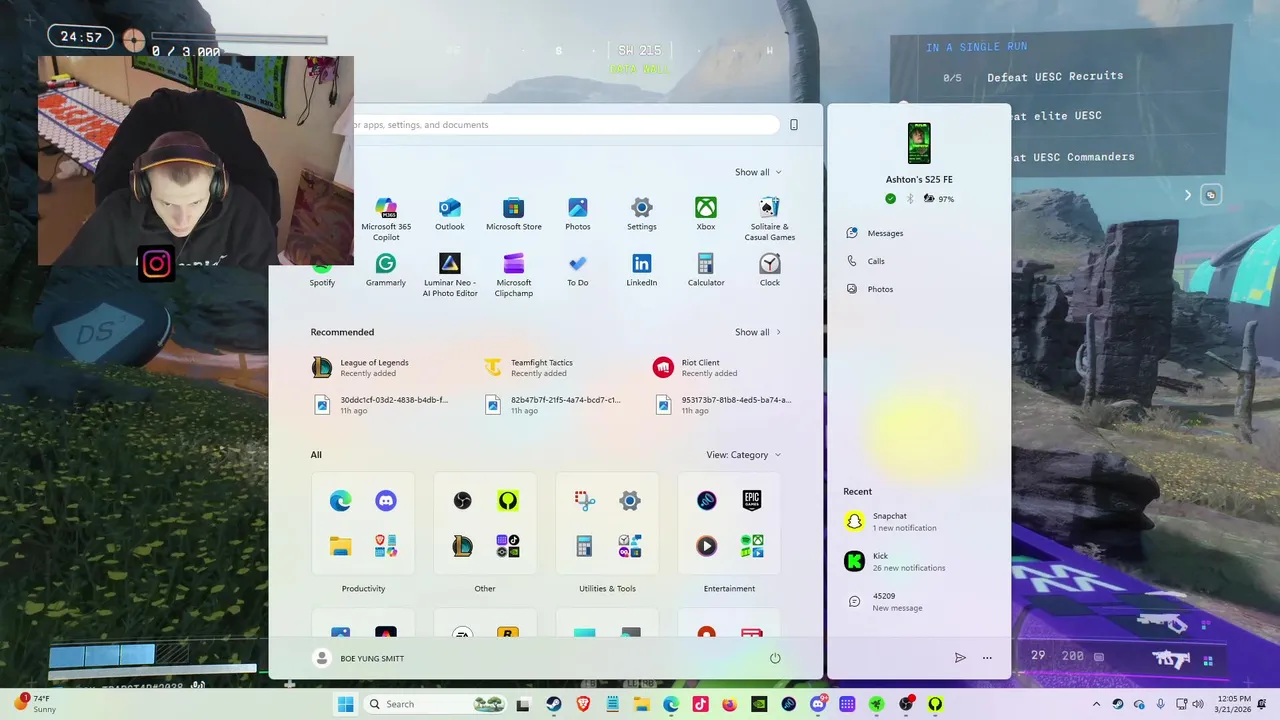Open Epic Games in Entertainment category
The height and width of the screenshot is (720, 1280).
point(752,501)
